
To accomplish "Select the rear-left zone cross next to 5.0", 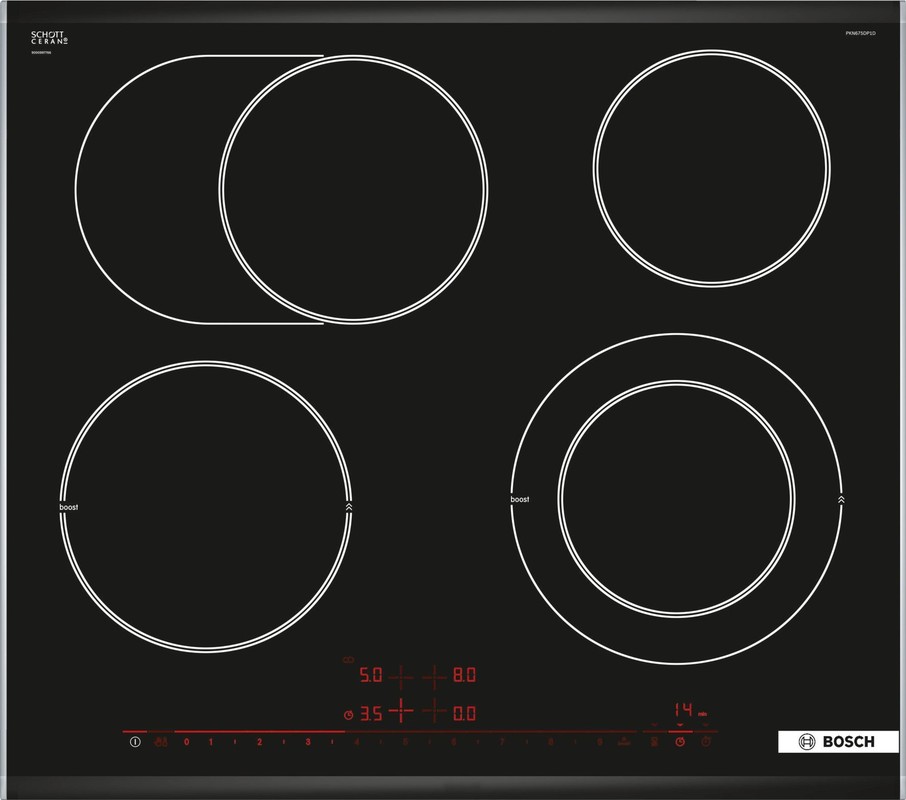I will coord(400,677).
